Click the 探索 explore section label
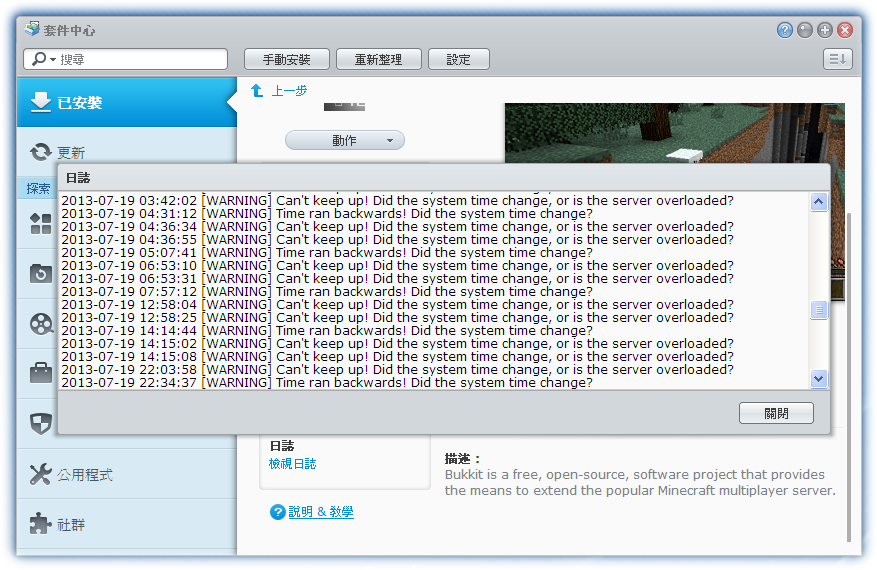The width and height of the screenshot is (877, 570). pyautogui.click(x=38, y=189)
